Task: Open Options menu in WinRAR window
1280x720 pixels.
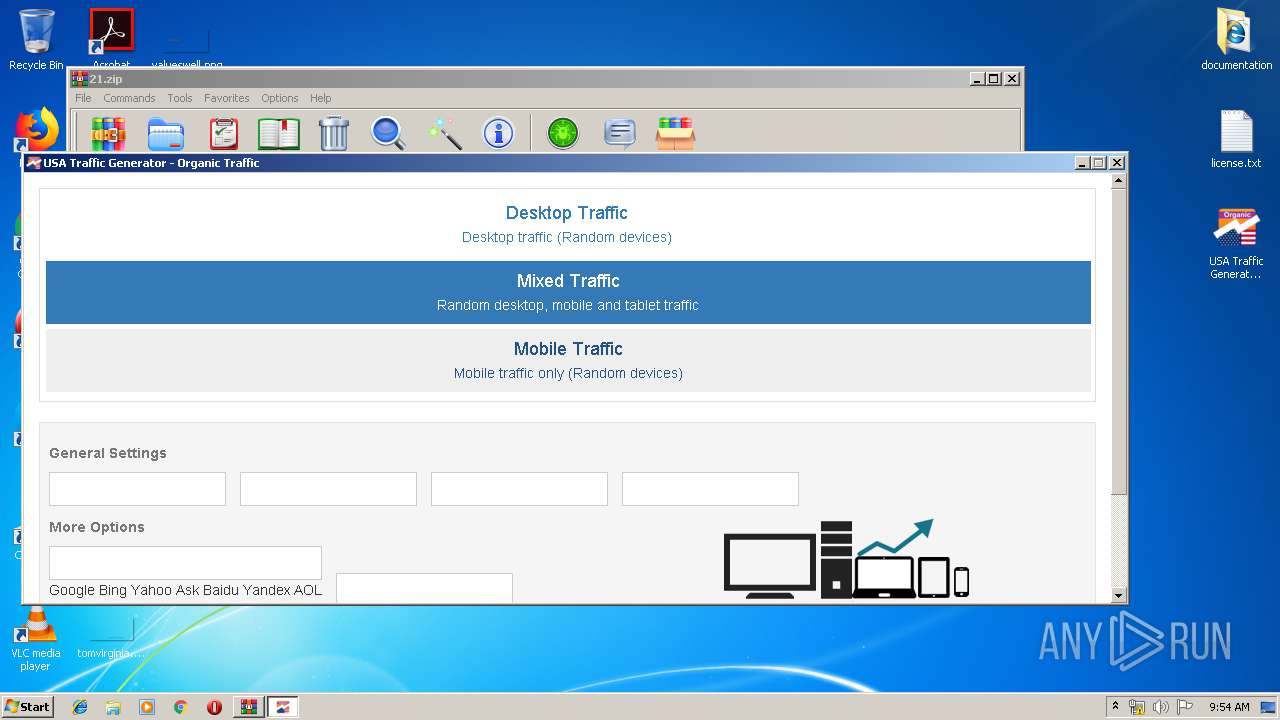Action: [x=280, y=98]
